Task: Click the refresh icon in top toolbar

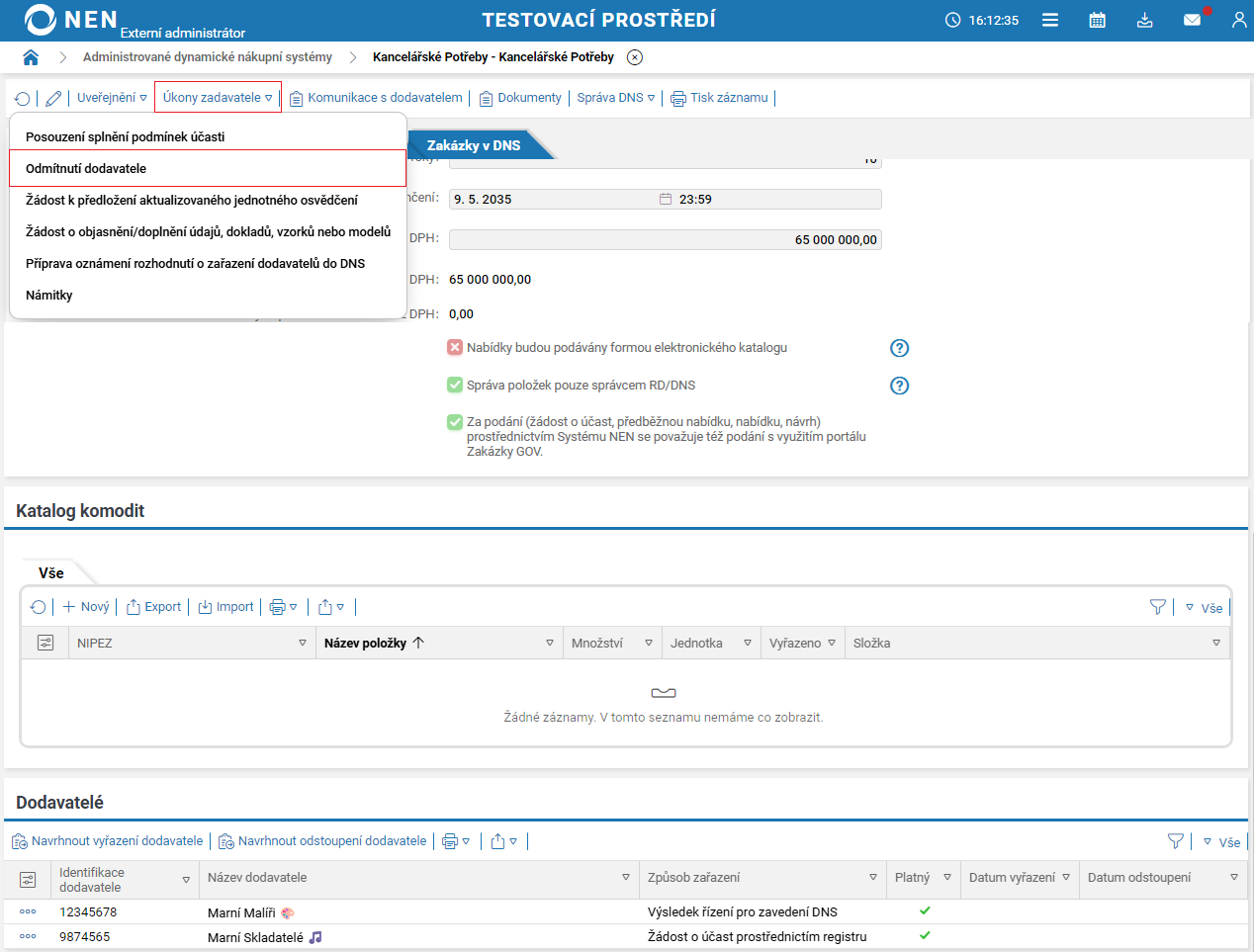Action: coord(22,98)
